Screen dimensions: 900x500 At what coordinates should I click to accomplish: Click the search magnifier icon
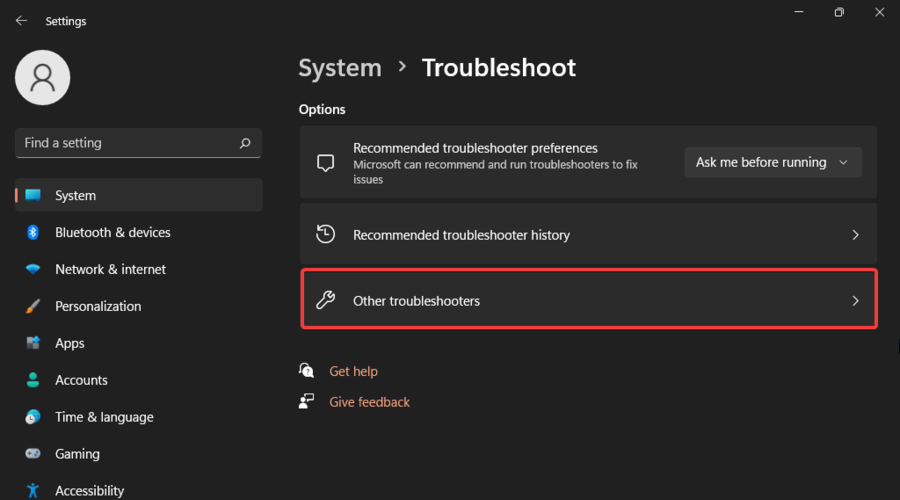245,143
